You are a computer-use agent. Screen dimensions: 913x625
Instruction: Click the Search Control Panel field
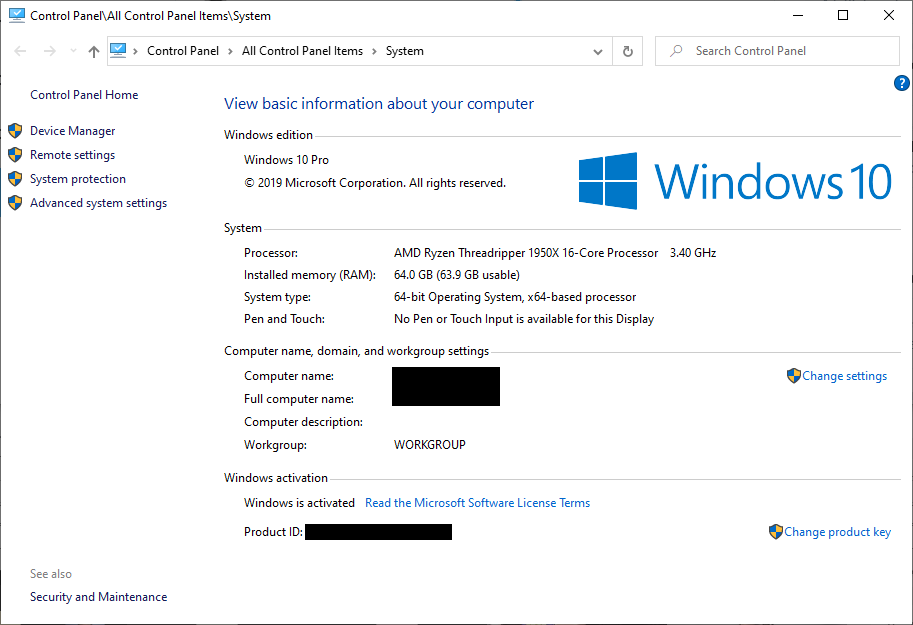(777, 51)
